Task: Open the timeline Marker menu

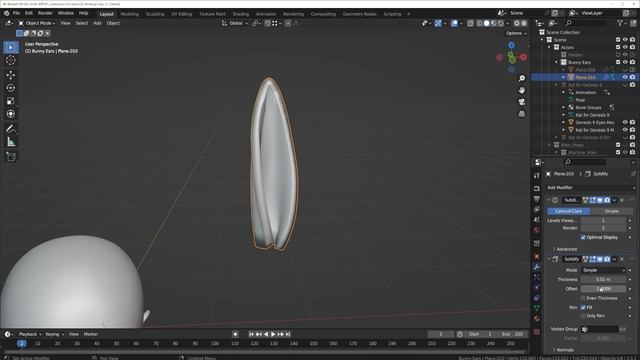Action: 91,334
